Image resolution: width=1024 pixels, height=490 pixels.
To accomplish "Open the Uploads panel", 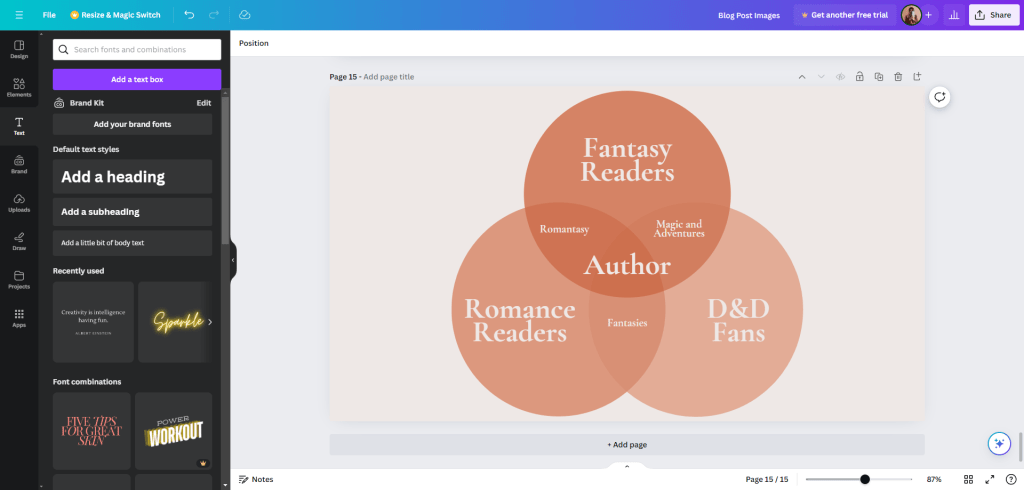I will pos(19,201).
